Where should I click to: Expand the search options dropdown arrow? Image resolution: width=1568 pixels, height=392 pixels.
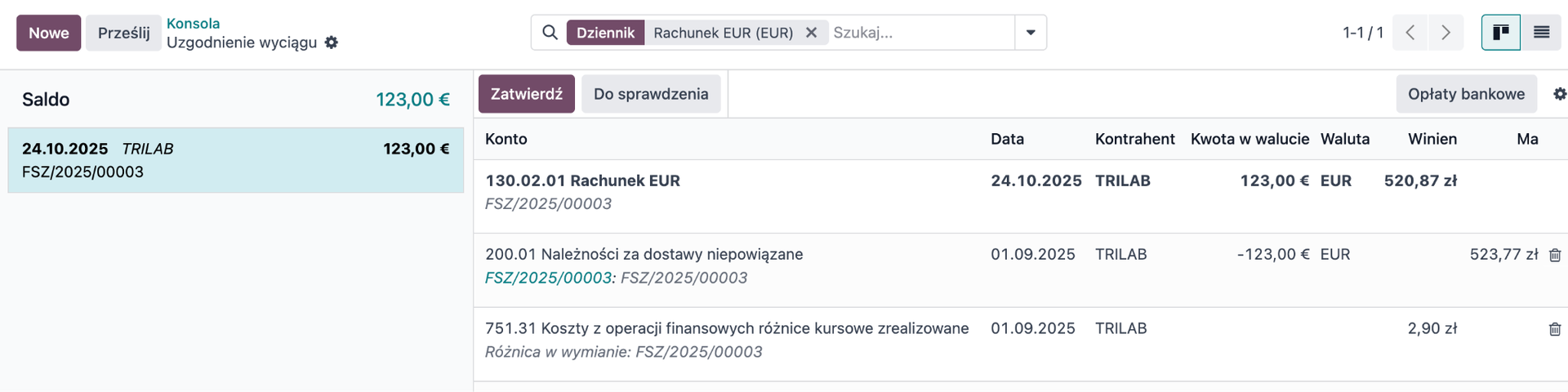click(1031, 33)
